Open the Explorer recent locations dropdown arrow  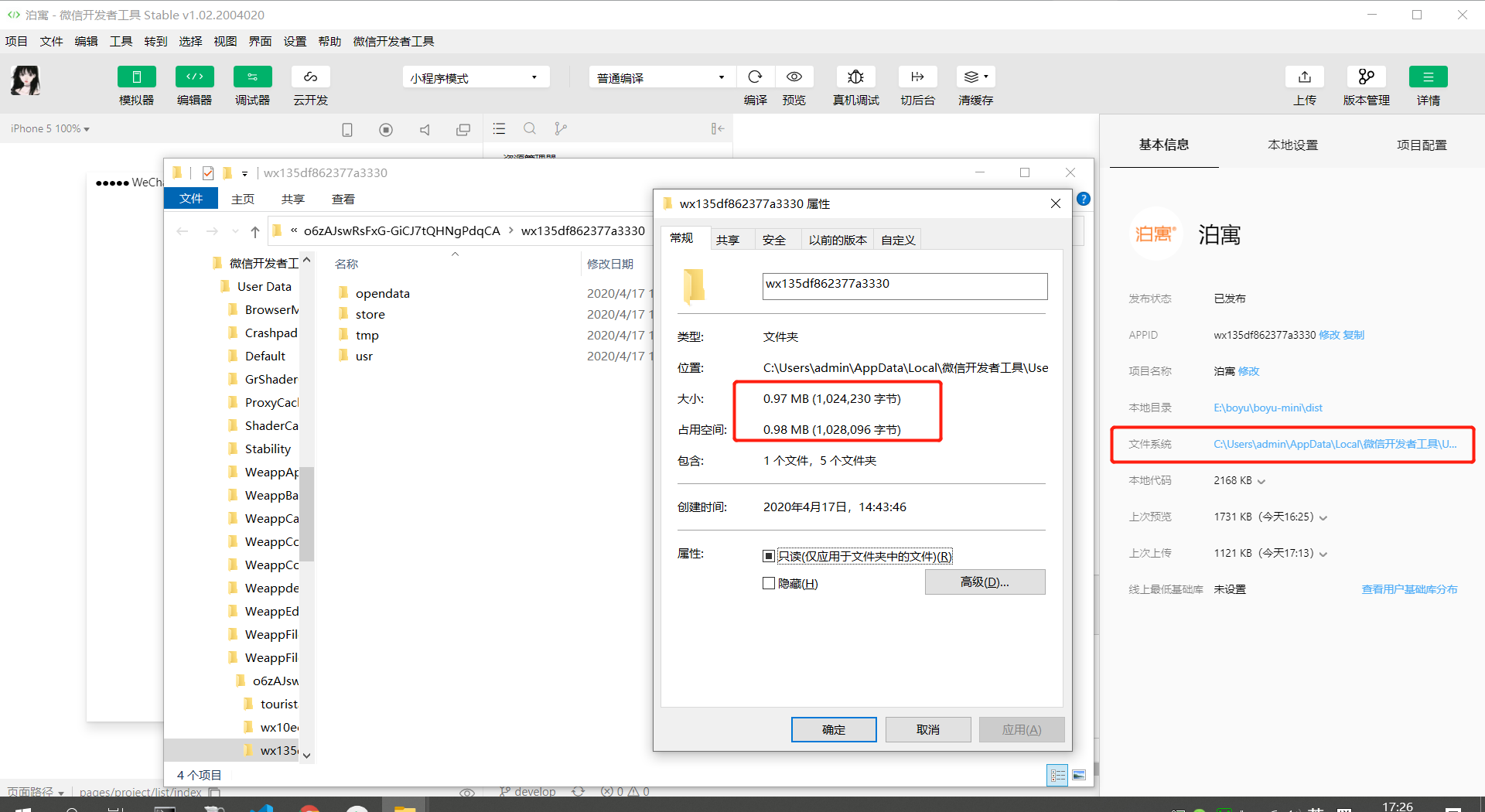(235, 231)
